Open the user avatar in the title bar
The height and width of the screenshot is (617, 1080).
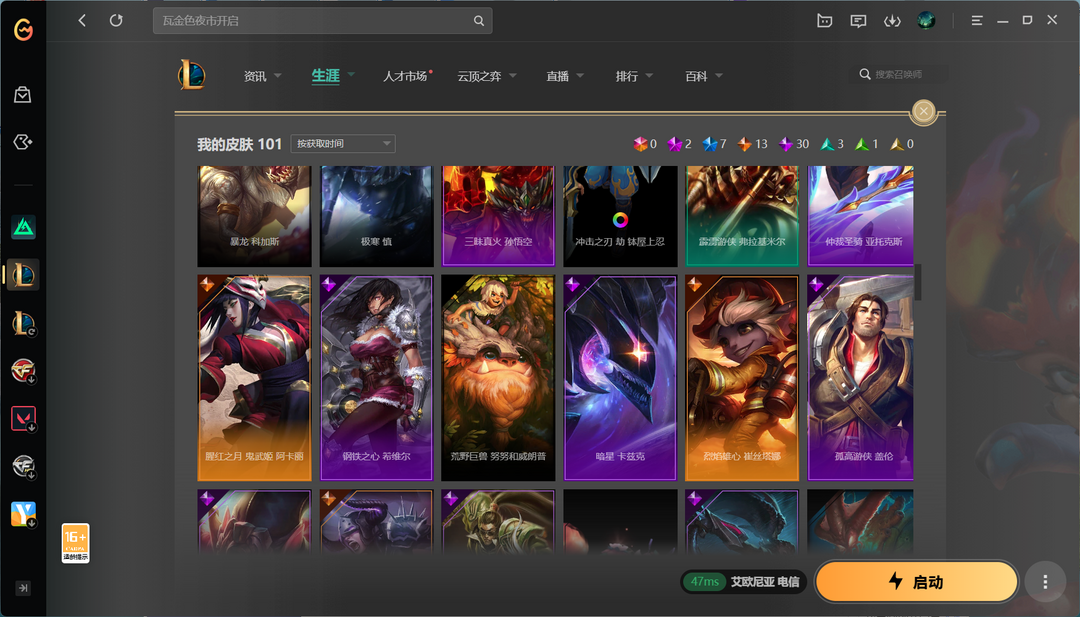pos(926,21)
